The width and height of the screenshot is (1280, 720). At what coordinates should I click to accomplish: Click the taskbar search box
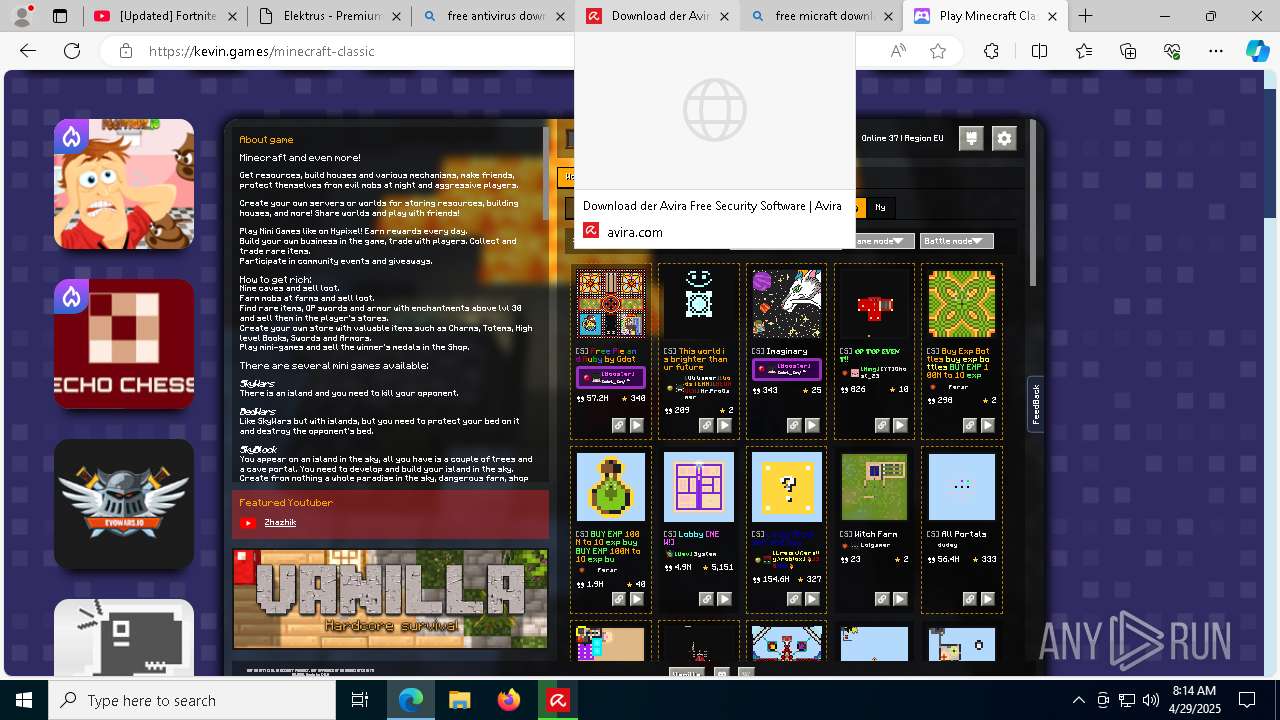coord(192,700)
